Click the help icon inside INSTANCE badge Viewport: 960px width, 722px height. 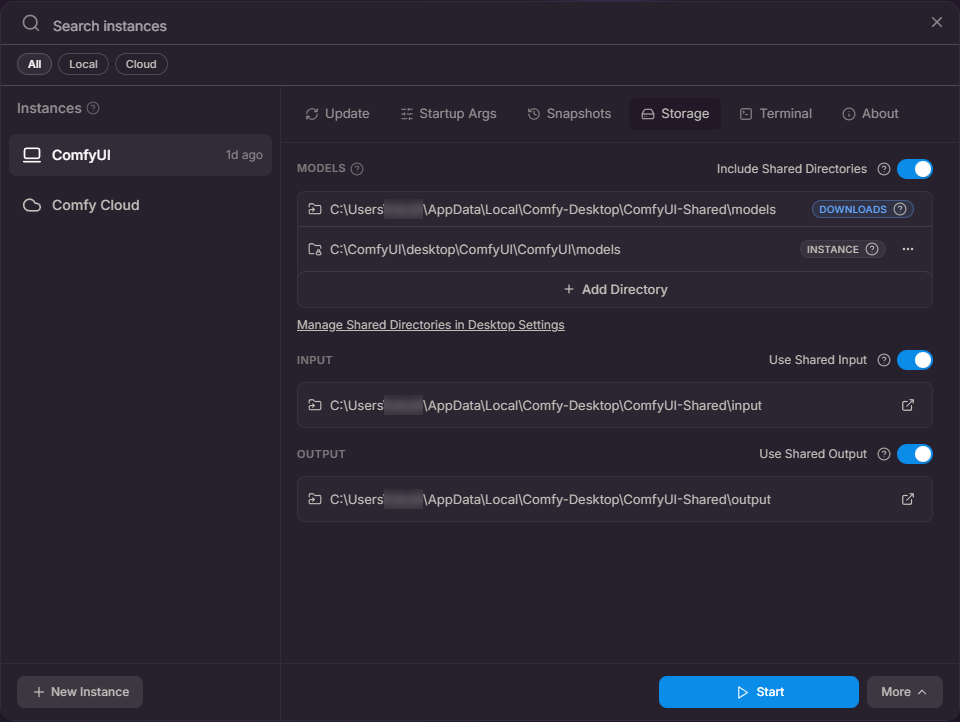[872, 249]
